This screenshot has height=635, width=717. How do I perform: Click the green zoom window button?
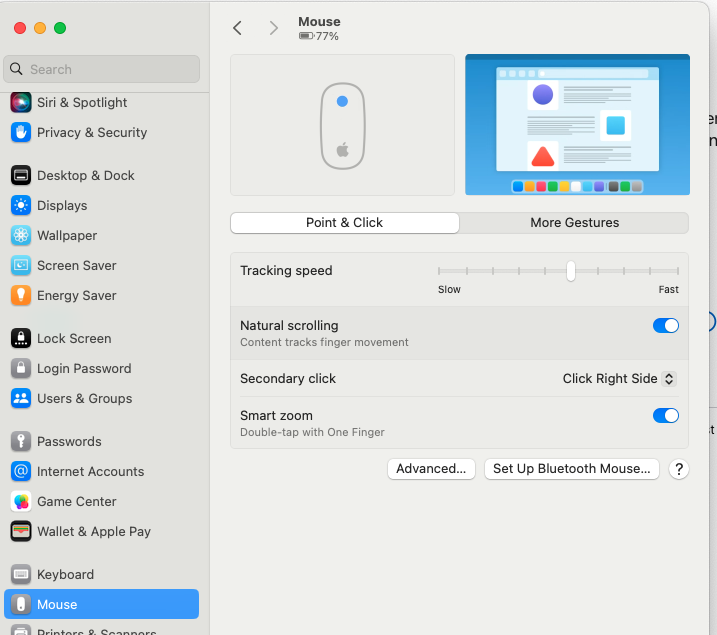tap(60, 28)
